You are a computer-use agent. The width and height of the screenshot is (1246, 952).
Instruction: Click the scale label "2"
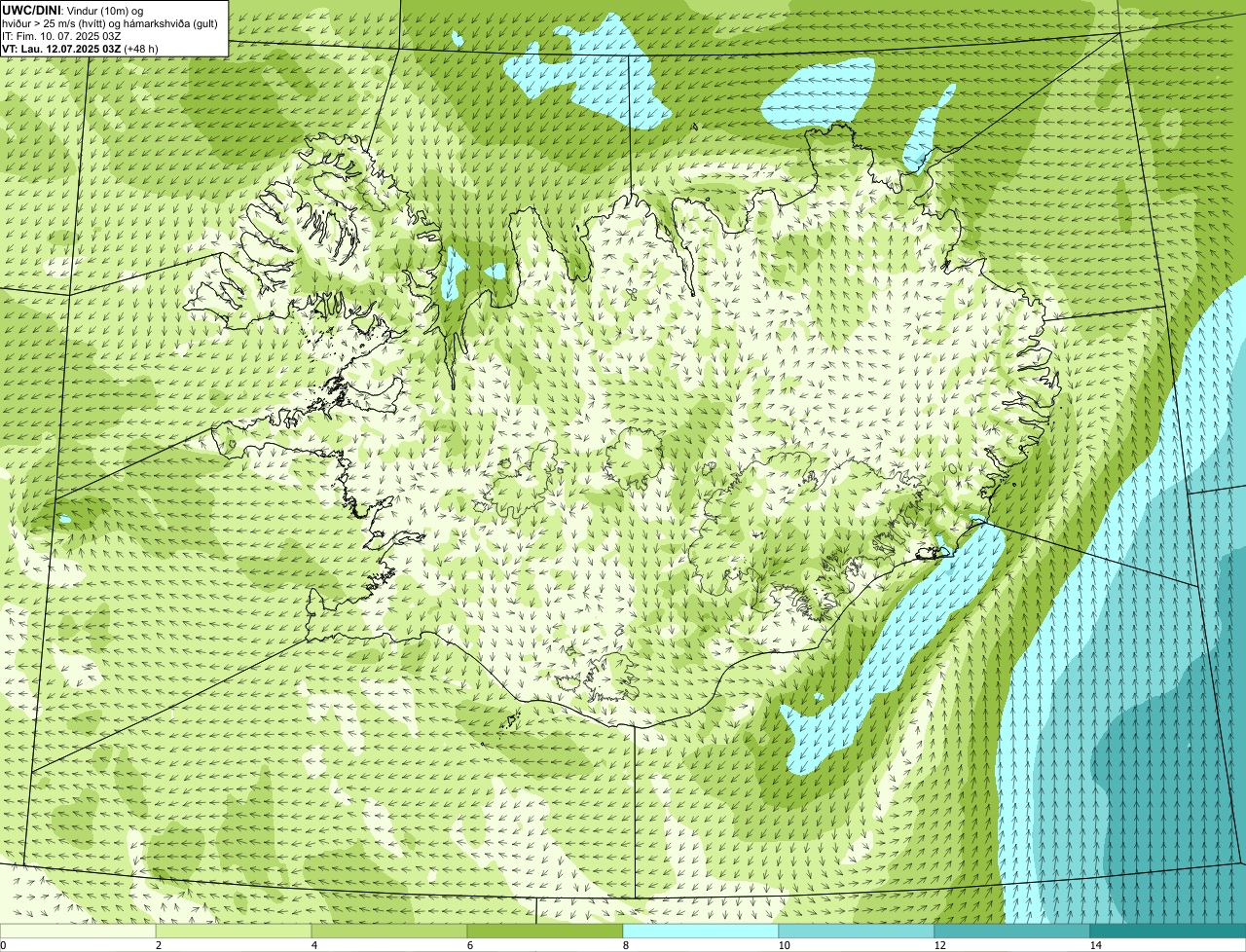pyautogui.click(x=158, y=945)
